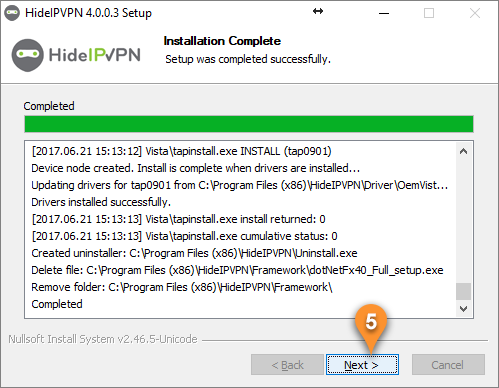The width and height of the screenshot is (499, 388).
Task: Close the setup window
Action: 475,13
